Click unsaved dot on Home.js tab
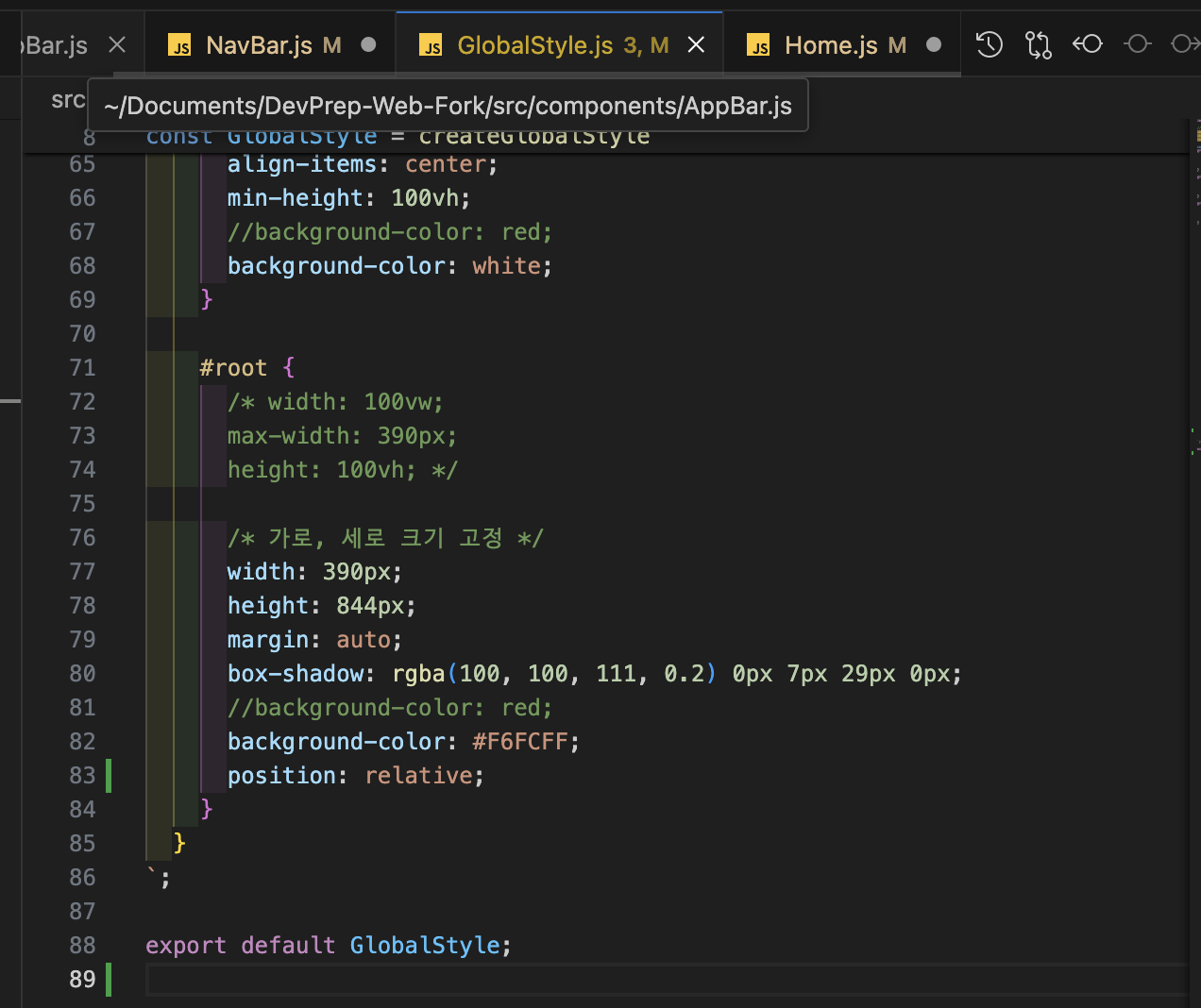1201x1008 pixels. pos(934,44)
